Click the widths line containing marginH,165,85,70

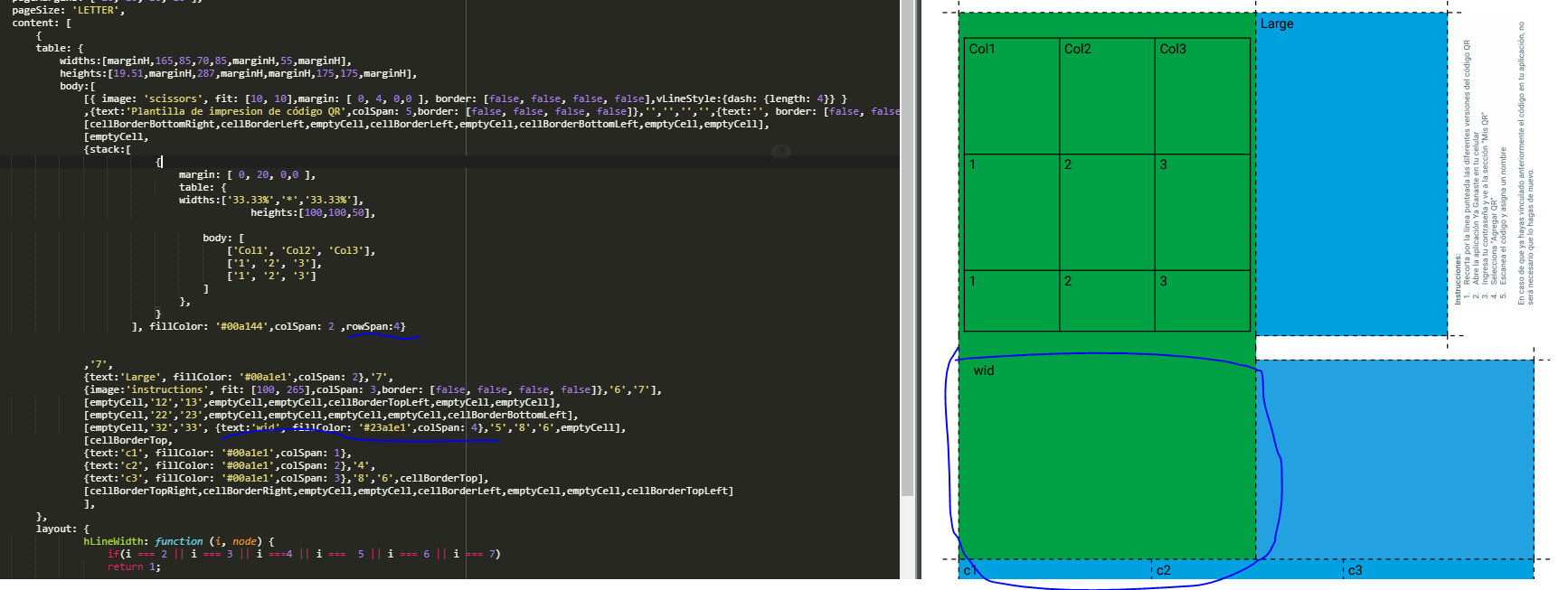click(205, 61)
